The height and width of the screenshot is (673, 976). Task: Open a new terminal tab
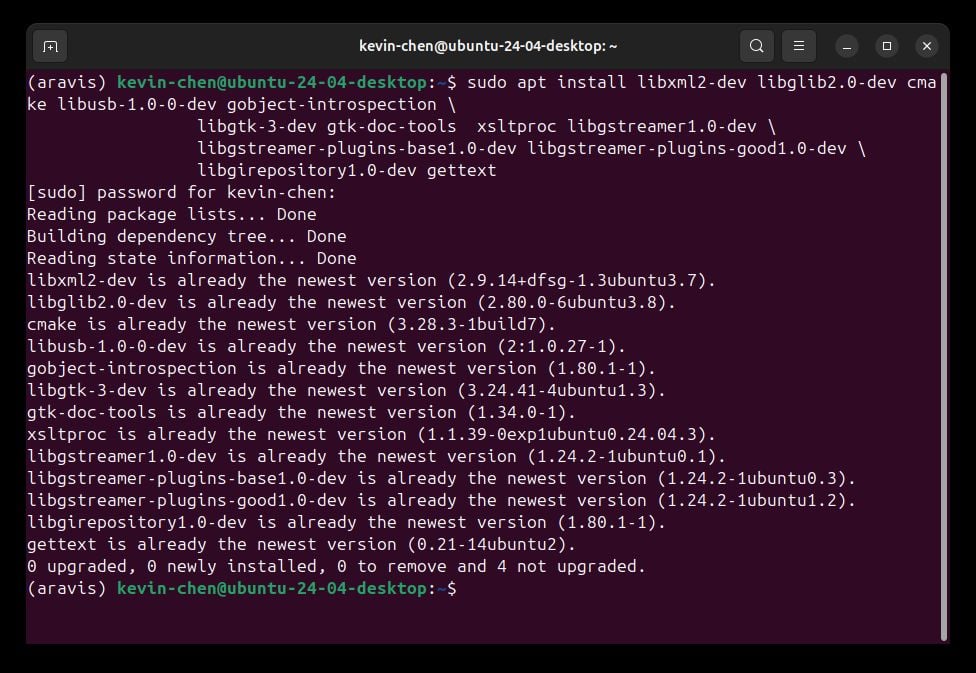click(50, 46)
